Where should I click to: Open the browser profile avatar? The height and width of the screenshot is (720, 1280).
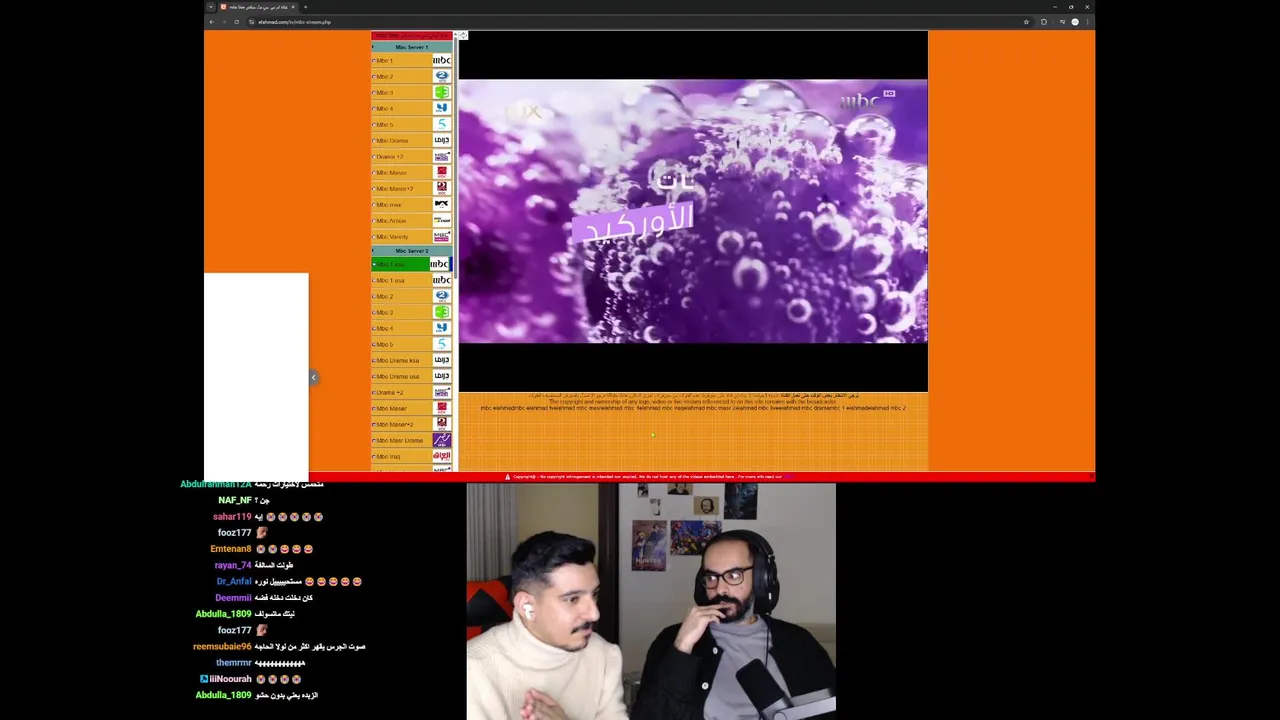click(1075, 21)
